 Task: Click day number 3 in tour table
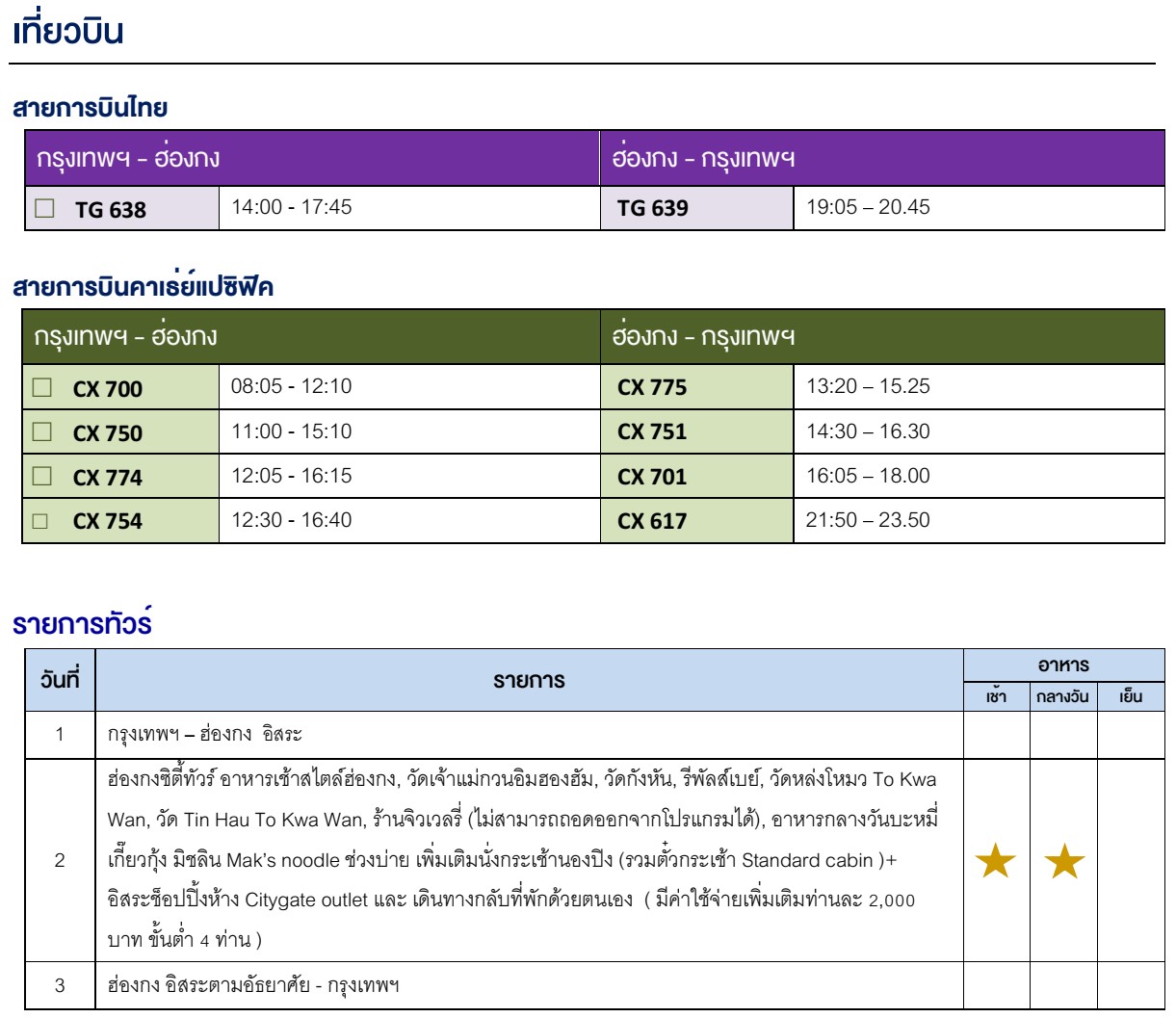click(60, 985)
